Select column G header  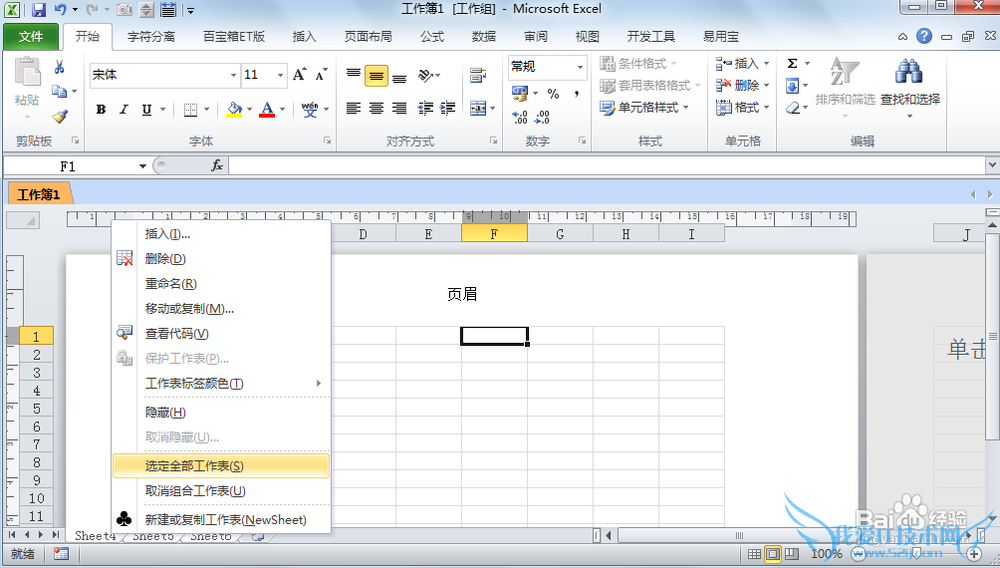pyautogui.click(x=560, y=234)
